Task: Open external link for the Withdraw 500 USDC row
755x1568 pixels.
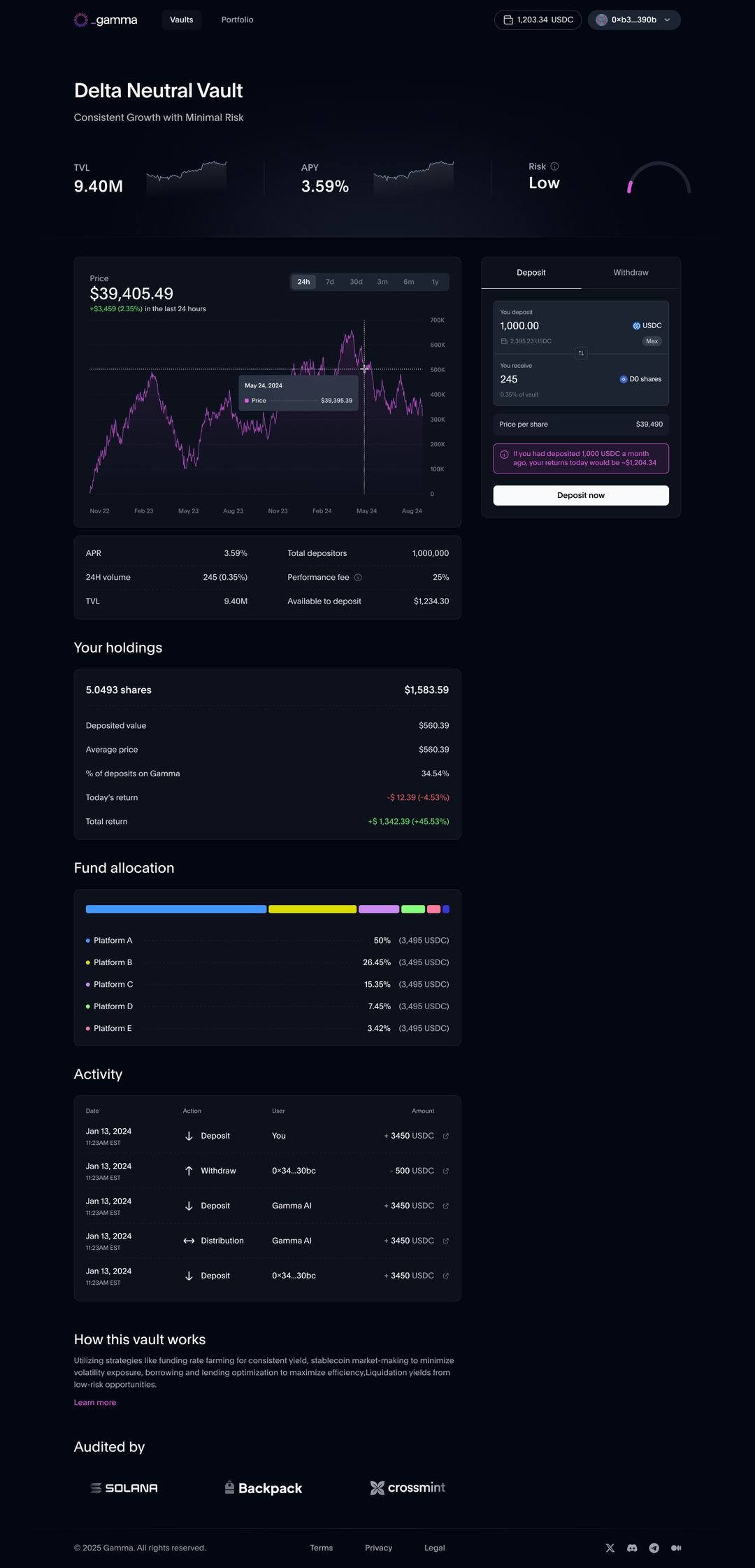Action: click(446, 1171)
